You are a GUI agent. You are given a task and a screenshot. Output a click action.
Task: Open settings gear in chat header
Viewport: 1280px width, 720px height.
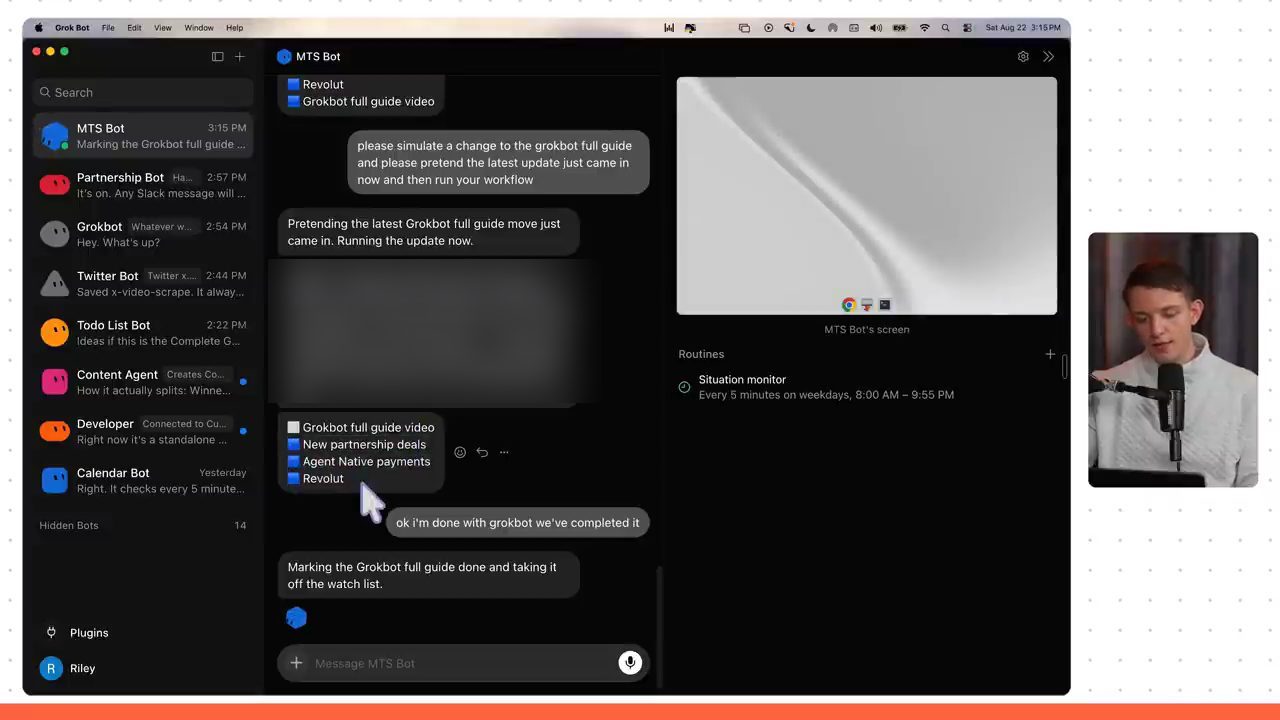(1023, 57)
